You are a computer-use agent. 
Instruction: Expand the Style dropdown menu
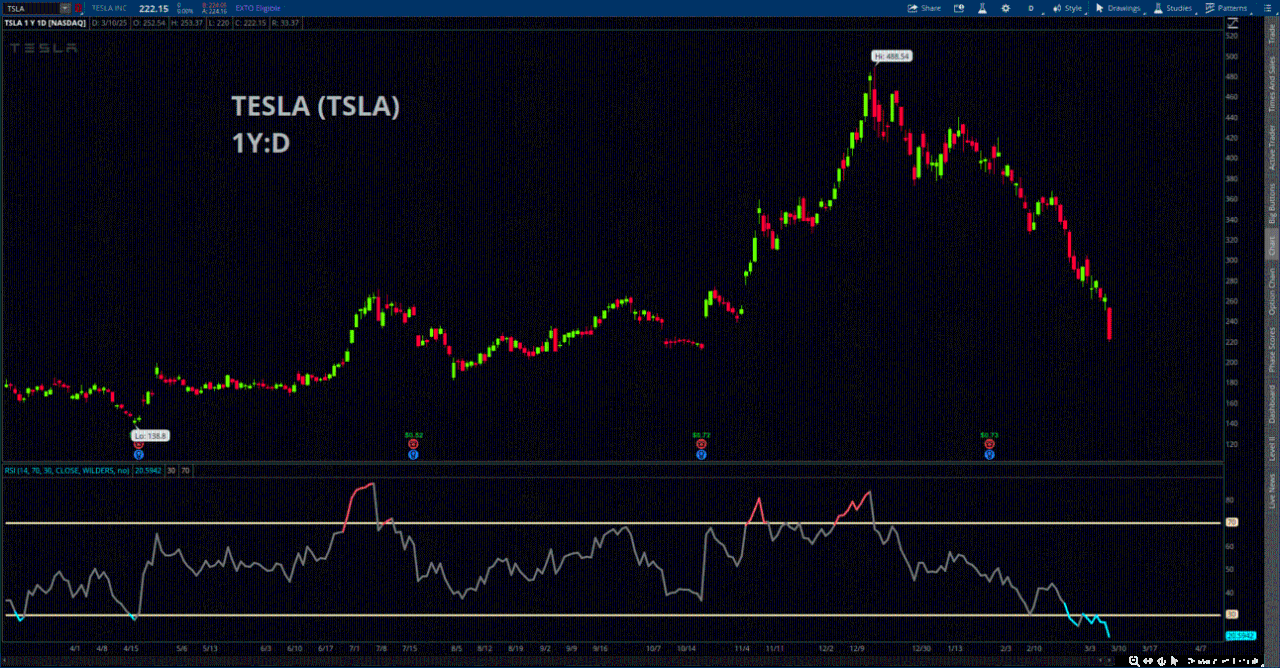[1072, 8]
